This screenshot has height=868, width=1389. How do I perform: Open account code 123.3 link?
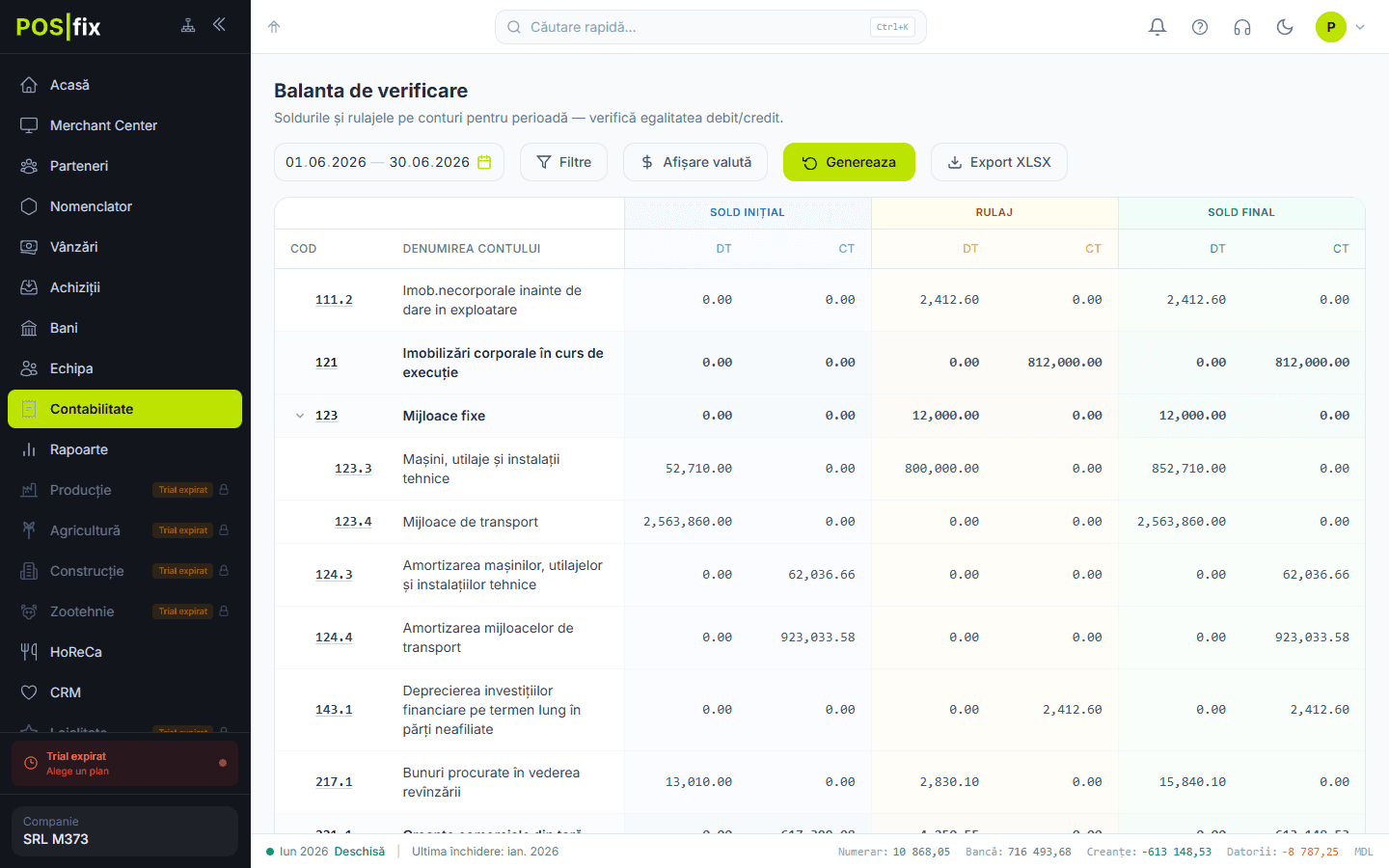click(353, 469)
